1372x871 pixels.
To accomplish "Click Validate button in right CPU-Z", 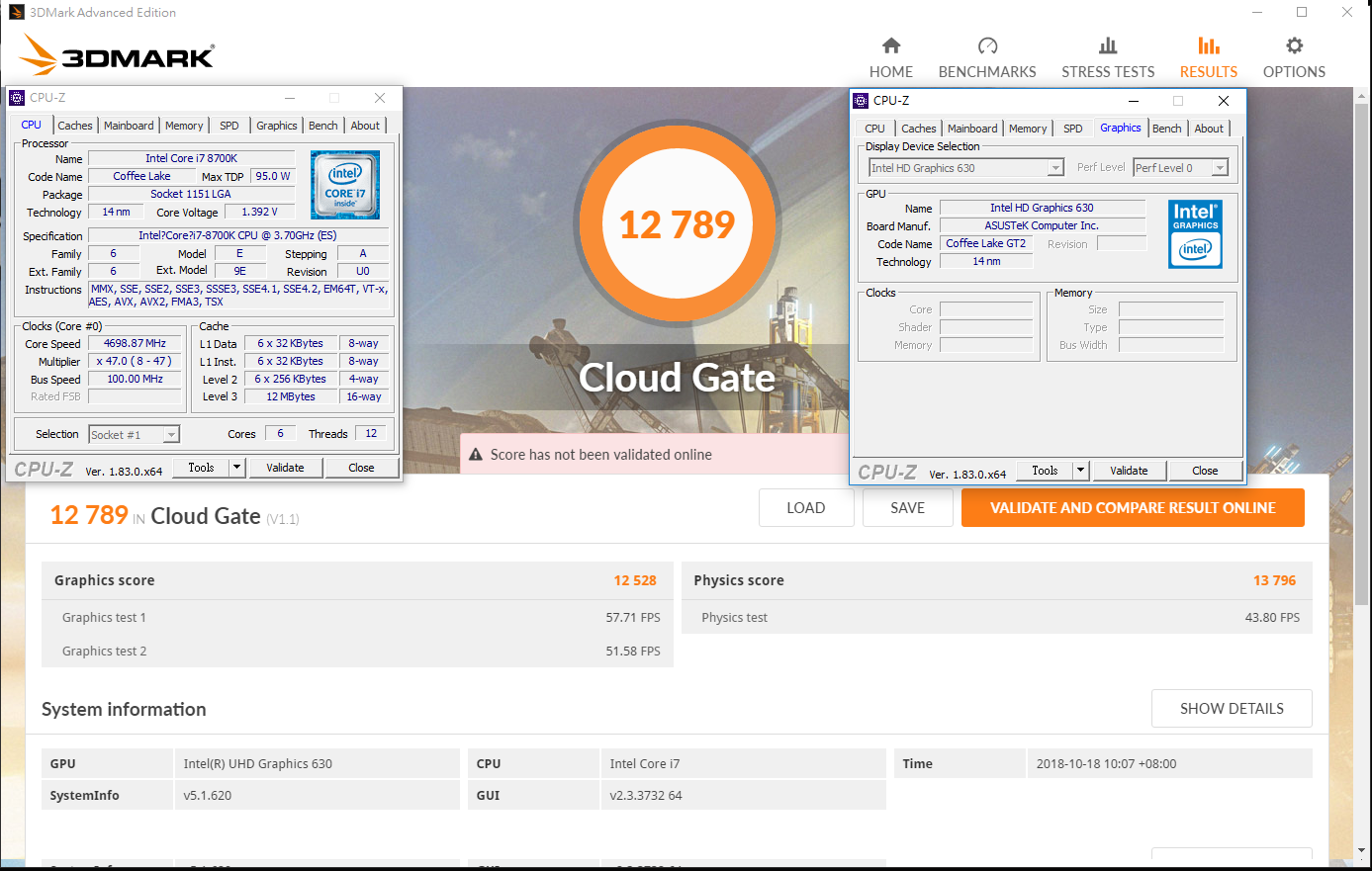I will tap(1129, 471).
